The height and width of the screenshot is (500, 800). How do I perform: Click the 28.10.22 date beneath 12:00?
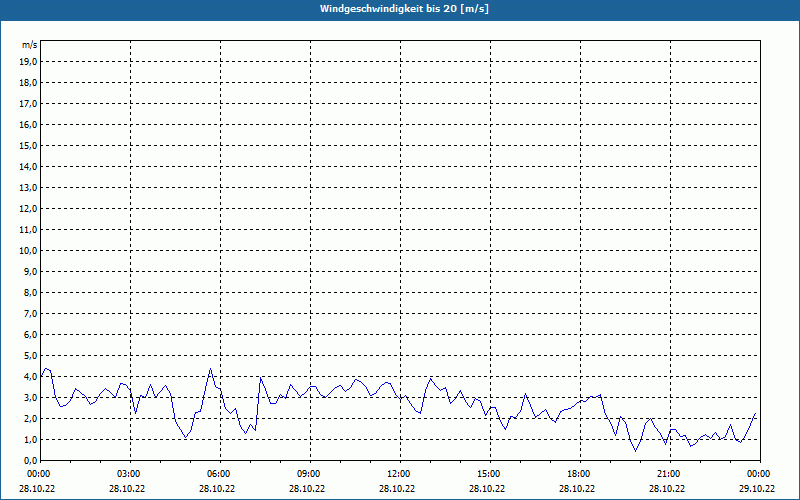pos(397,488)
